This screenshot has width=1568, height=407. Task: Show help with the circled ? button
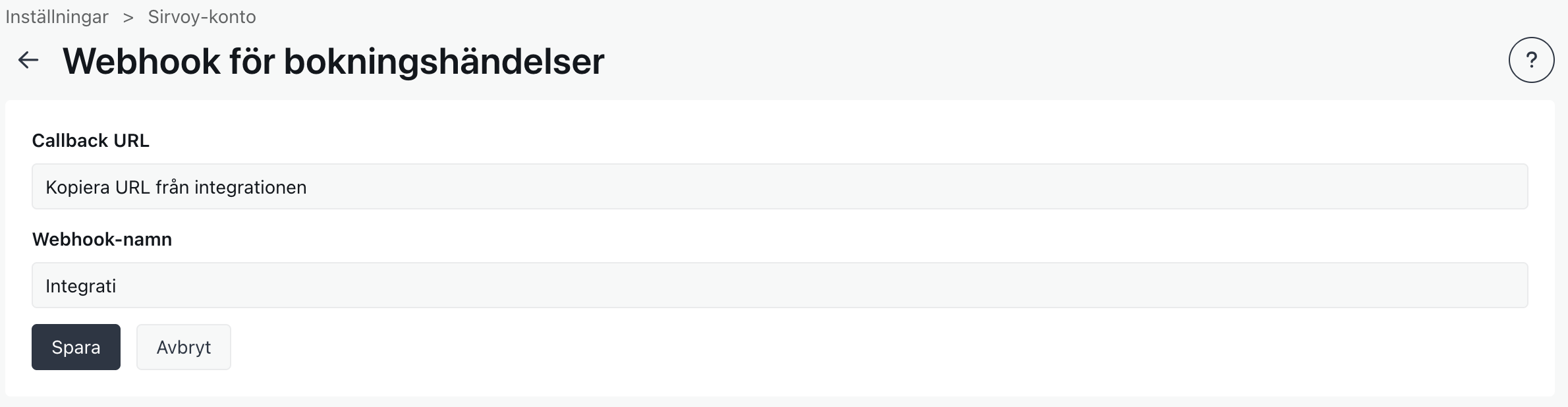coord(1531,60)
